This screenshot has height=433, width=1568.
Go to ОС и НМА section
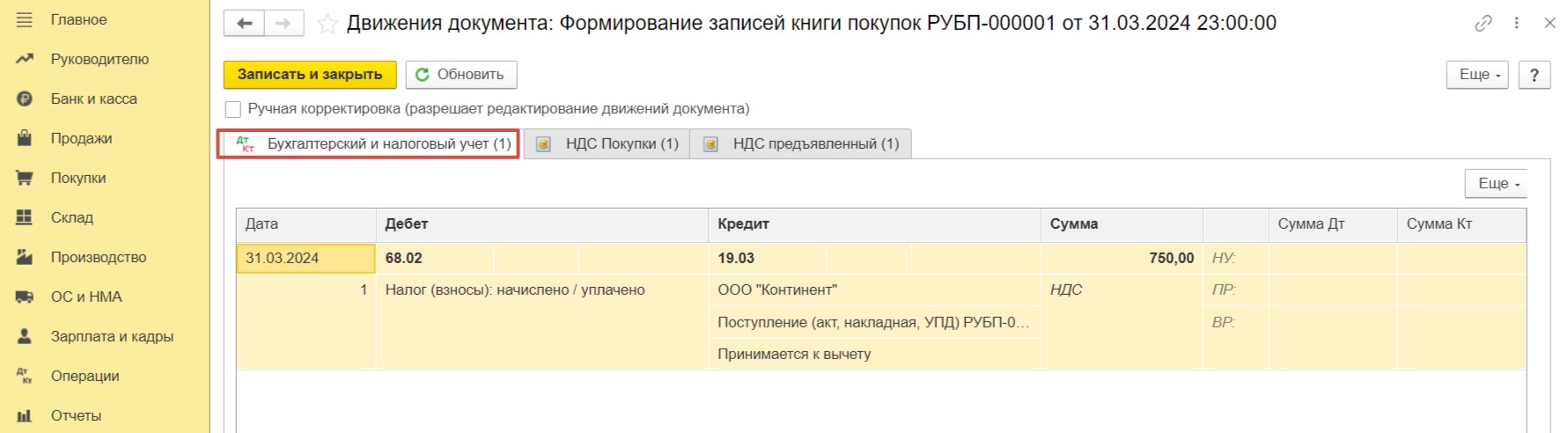(x=85, y=297)
